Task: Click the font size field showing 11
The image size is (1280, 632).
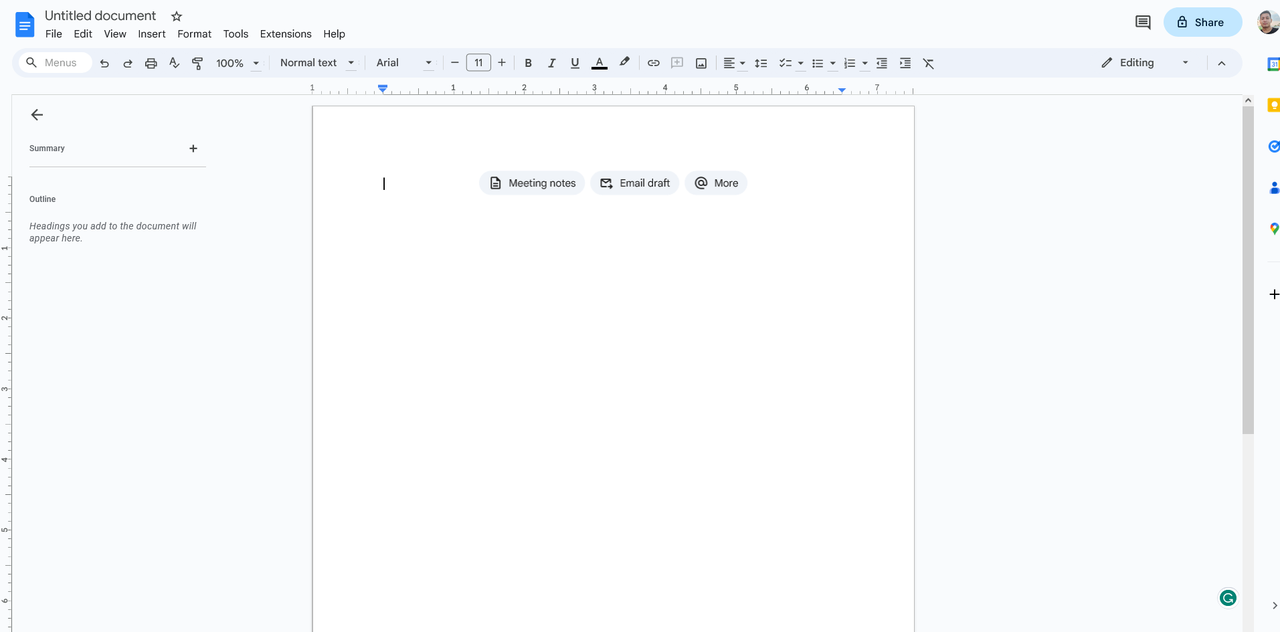Action: coord(478,63)
